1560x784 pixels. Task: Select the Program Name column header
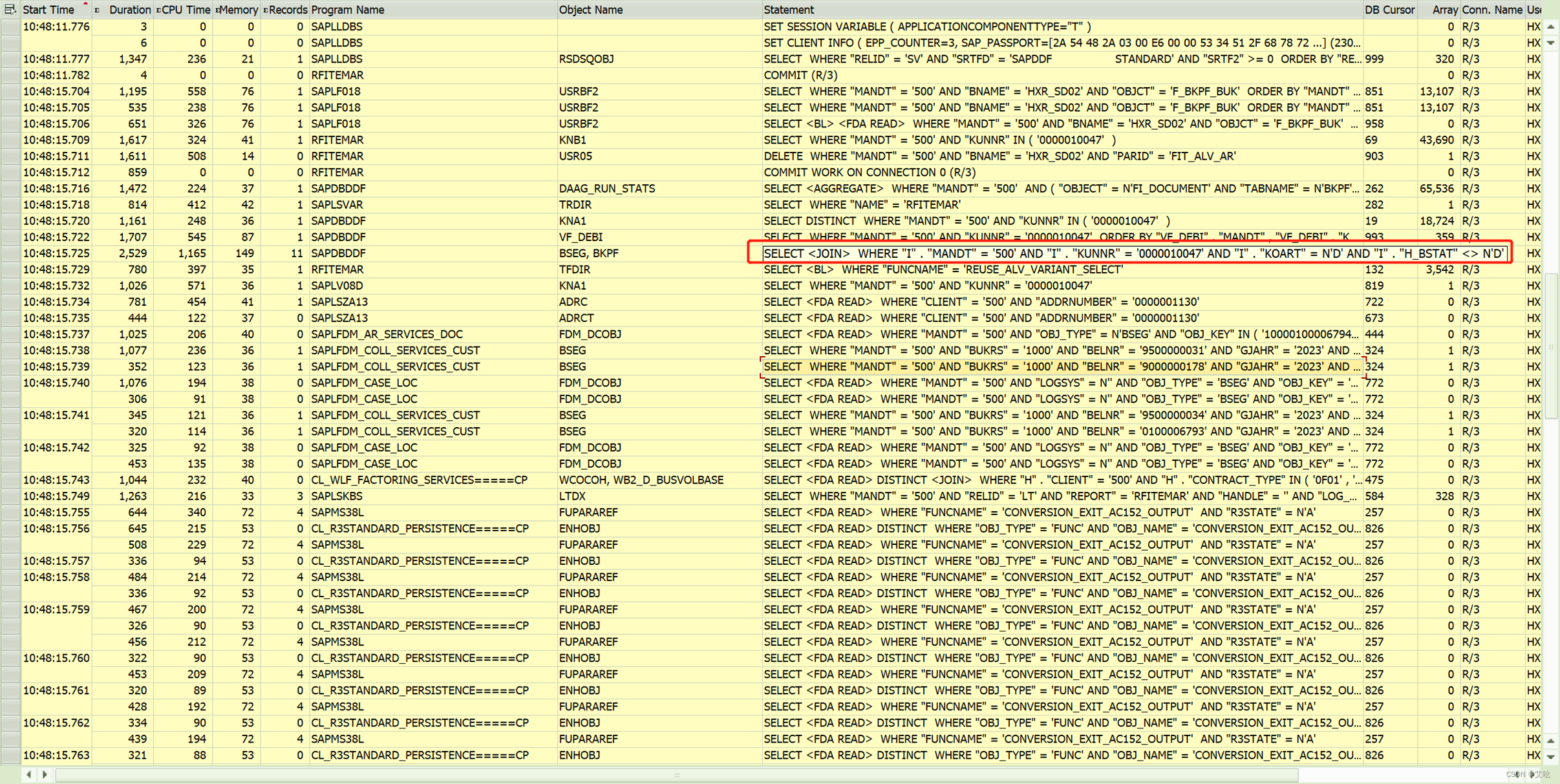point(433,10)
